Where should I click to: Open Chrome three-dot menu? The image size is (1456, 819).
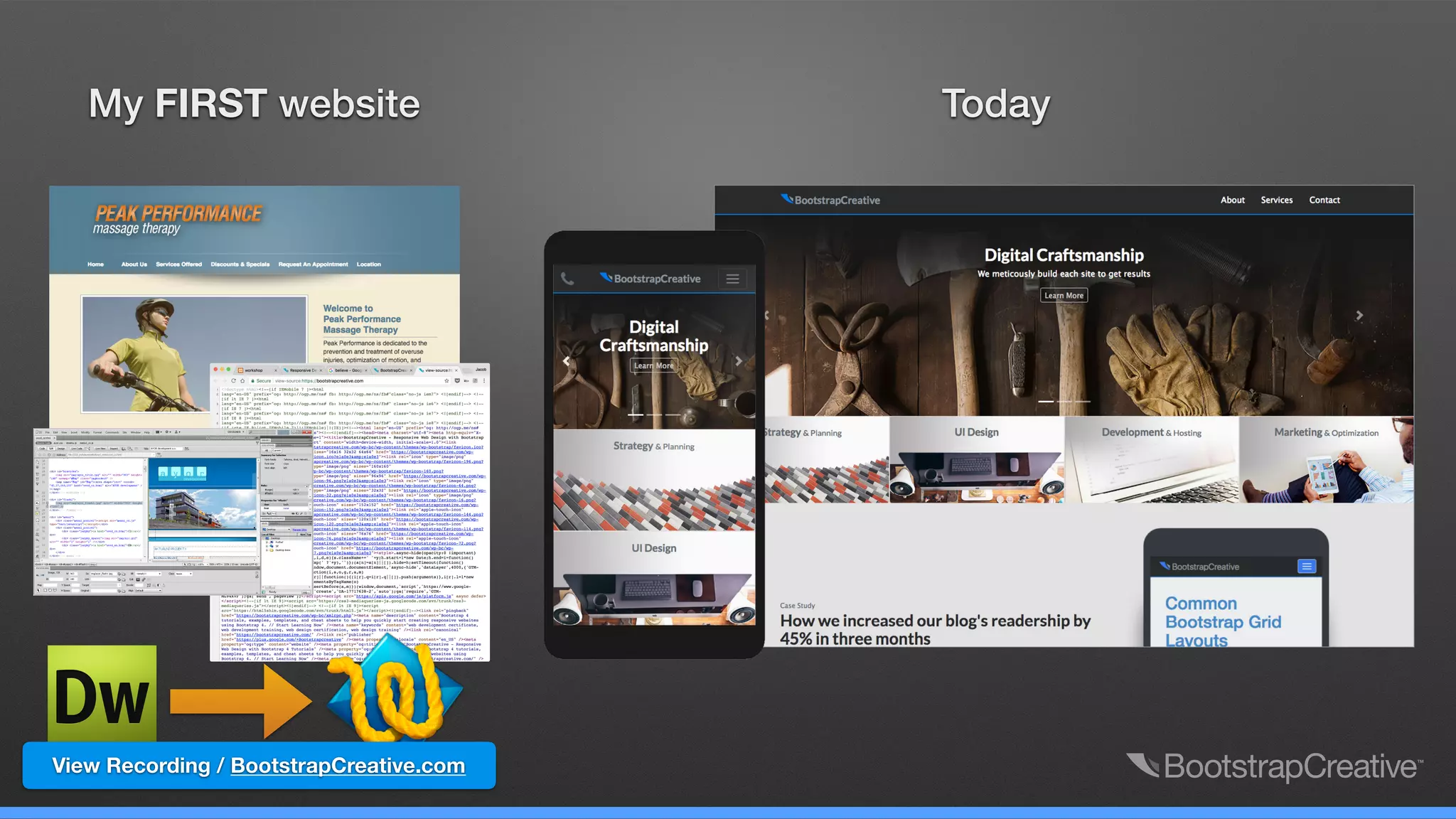484,380
